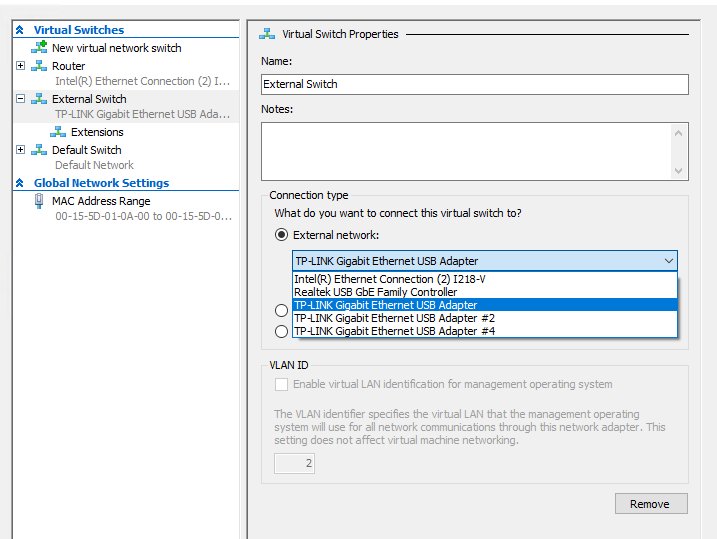Image resolution: width=717 pixels, height=539 pixels.
Task: Expand the Default Switch tree node
Action: tap(20, 150)
